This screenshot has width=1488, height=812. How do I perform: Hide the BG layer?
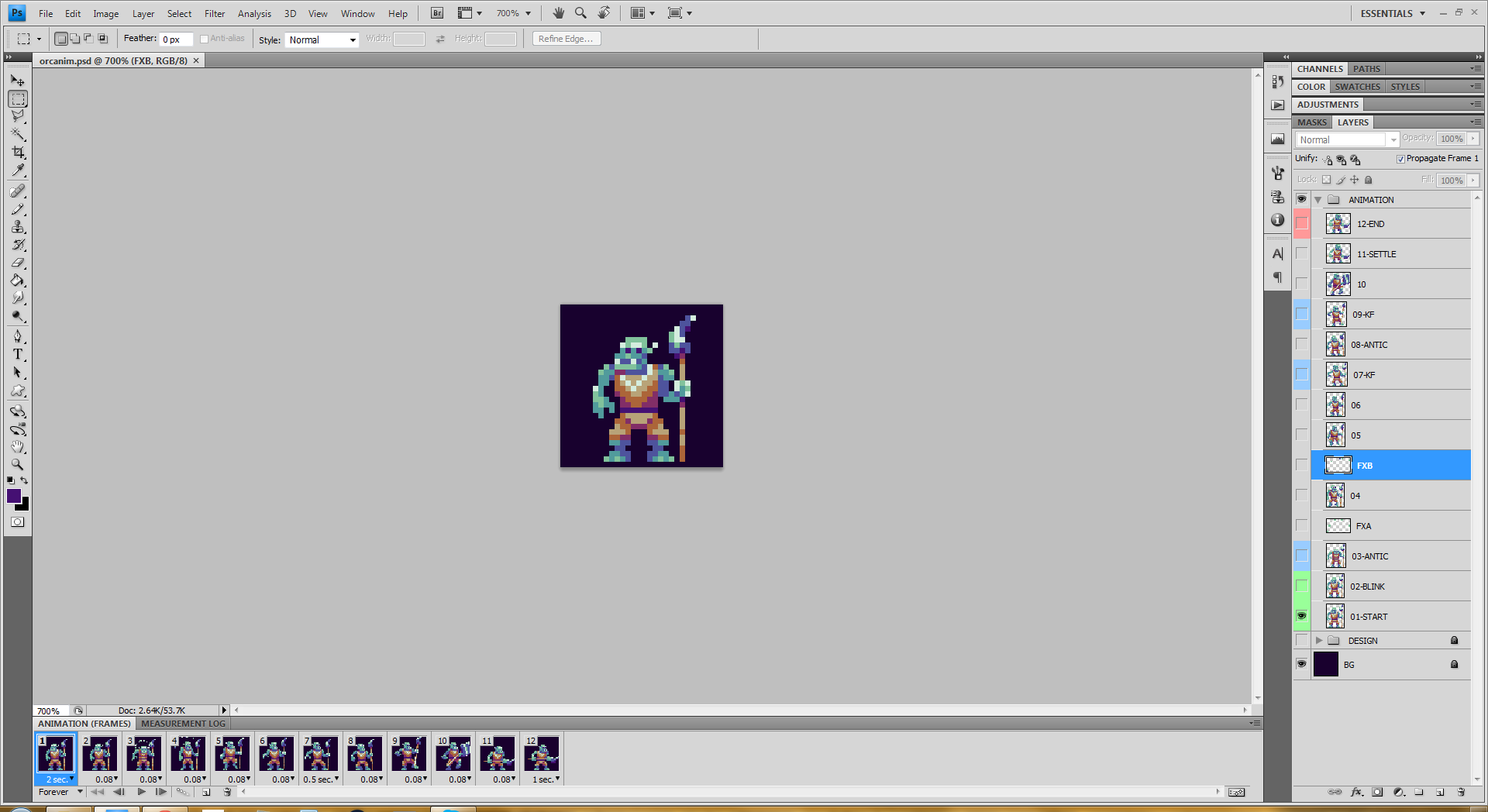click(1301, 664)
